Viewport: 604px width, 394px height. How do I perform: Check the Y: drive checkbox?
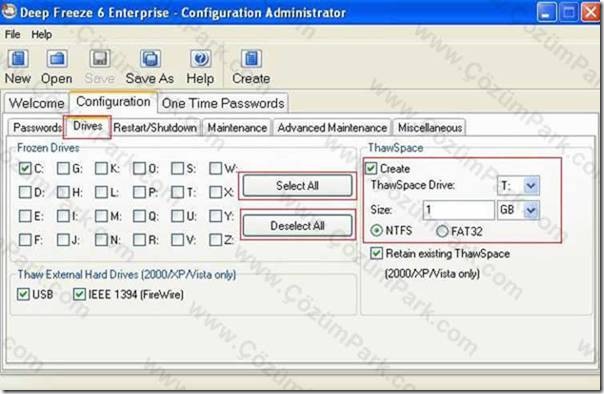(216, 216)
